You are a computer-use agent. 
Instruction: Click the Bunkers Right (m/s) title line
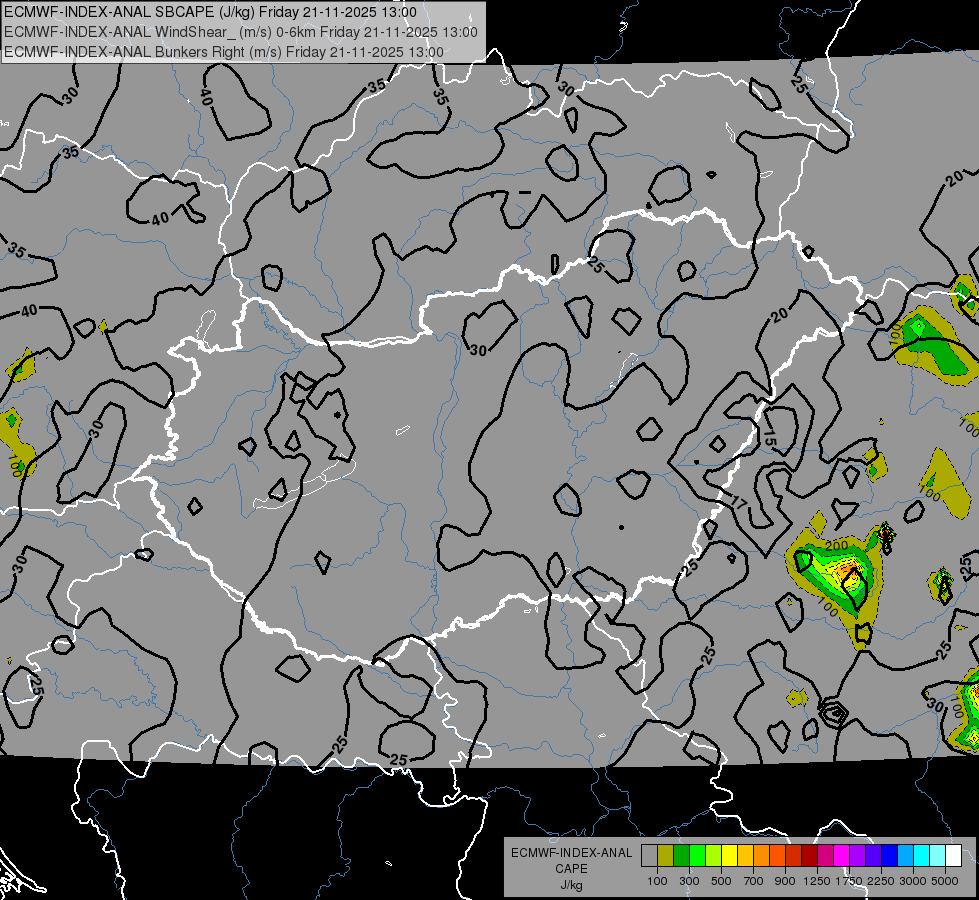224,52
